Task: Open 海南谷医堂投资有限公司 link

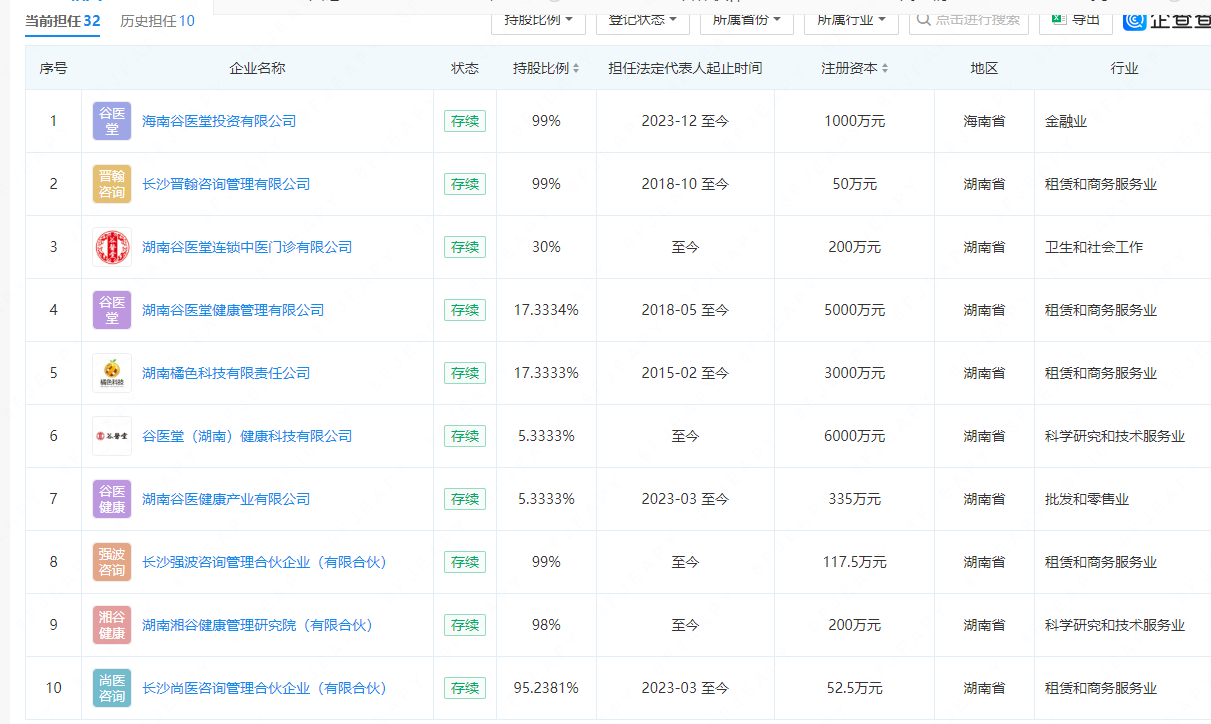Action: coord(219,121)
